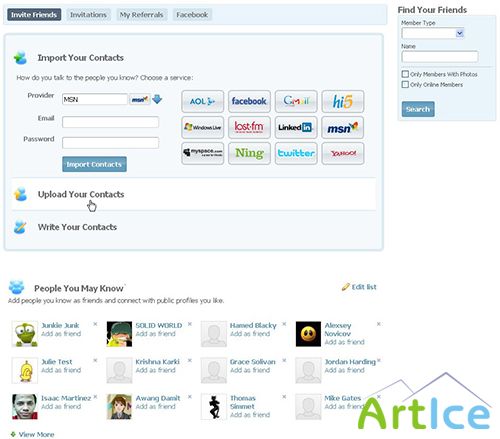500x439 pixels.
Task: Open the Member Type dropdown
Action: point(433,33)
